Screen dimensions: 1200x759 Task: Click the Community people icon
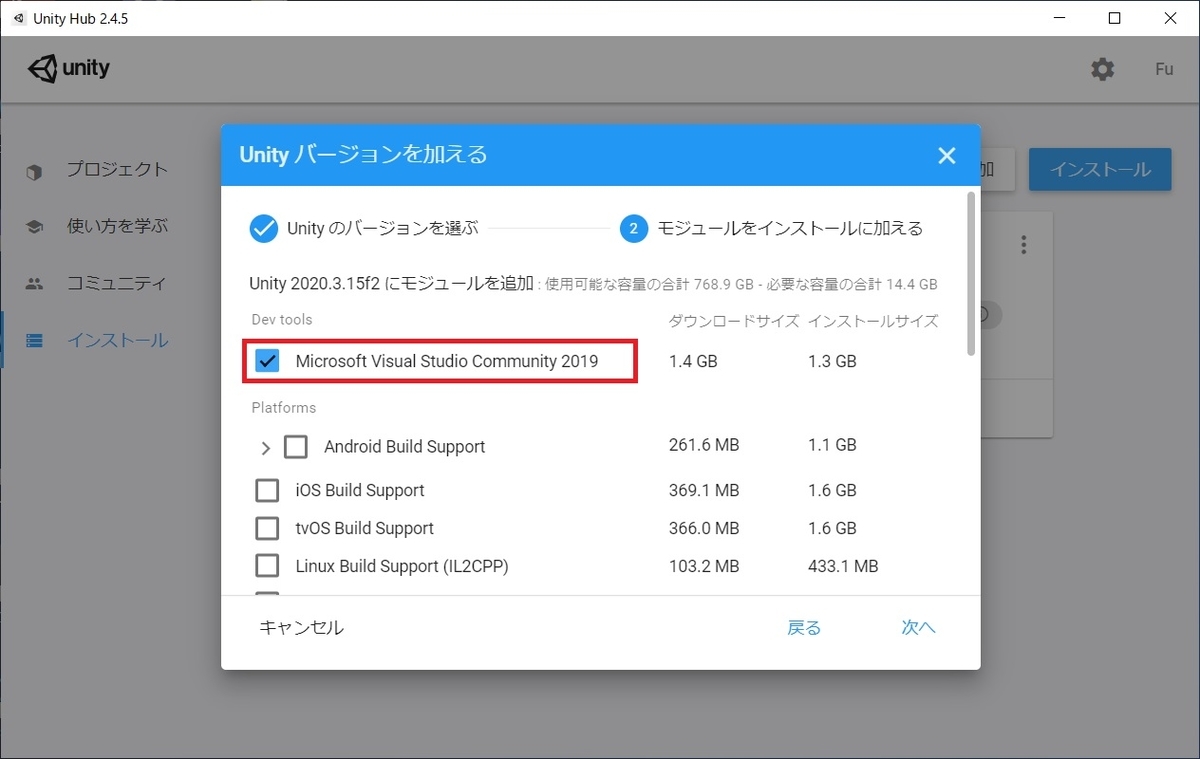(35, 284)
